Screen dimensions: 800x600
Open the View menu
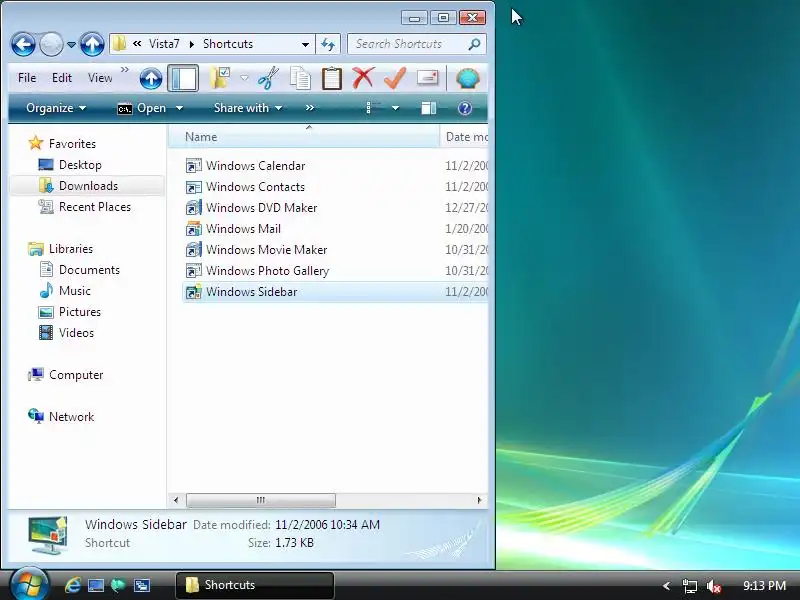coord(100,78)
